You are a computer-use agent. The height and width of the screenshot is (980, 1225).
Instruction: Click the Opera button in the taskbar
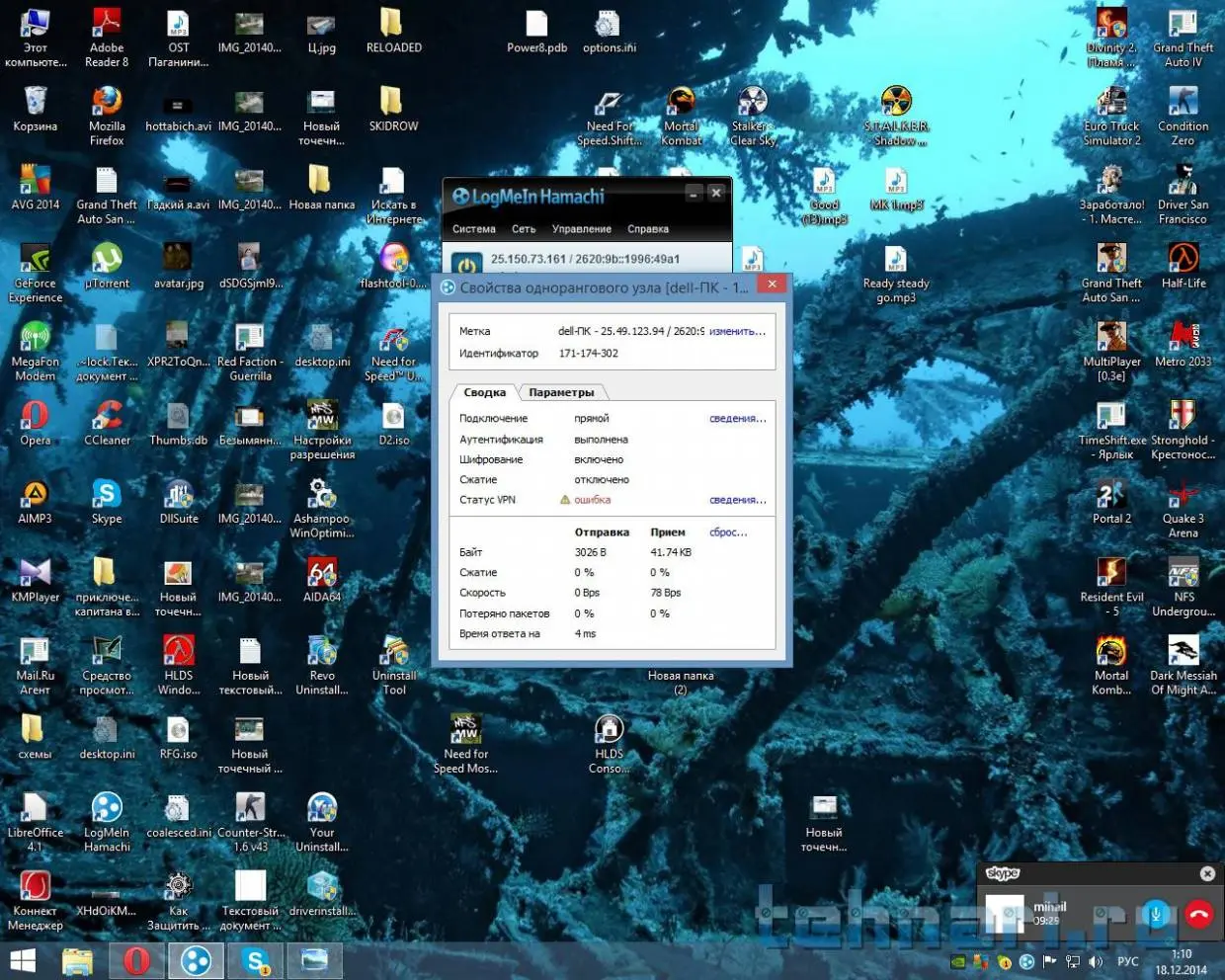click(x=137, y=960)
